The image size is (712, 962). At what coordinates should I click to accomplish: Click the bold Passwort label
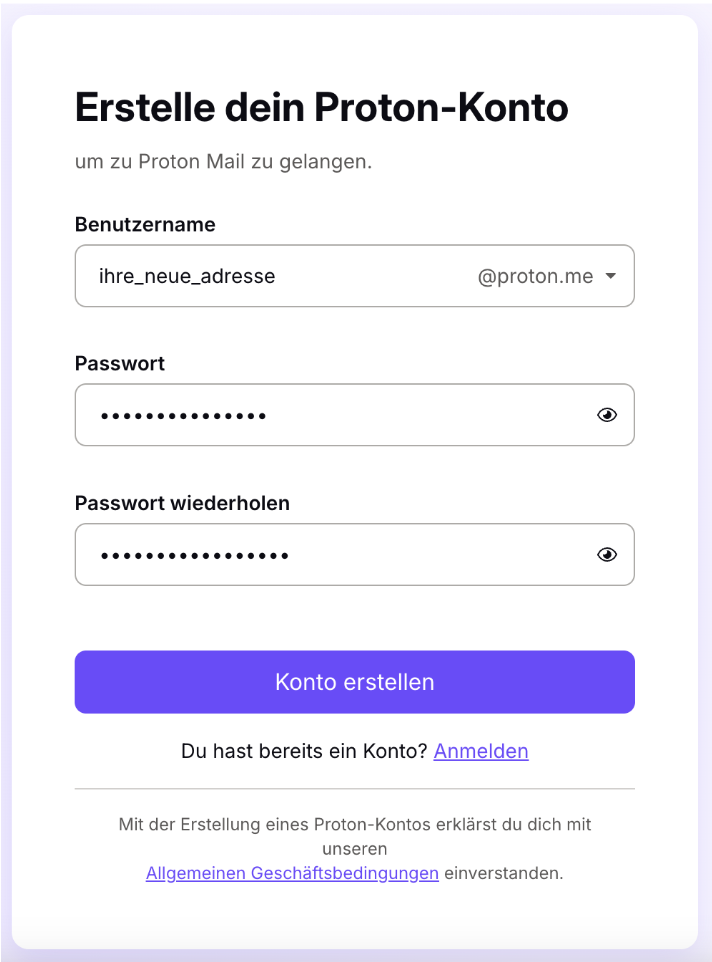120,364
